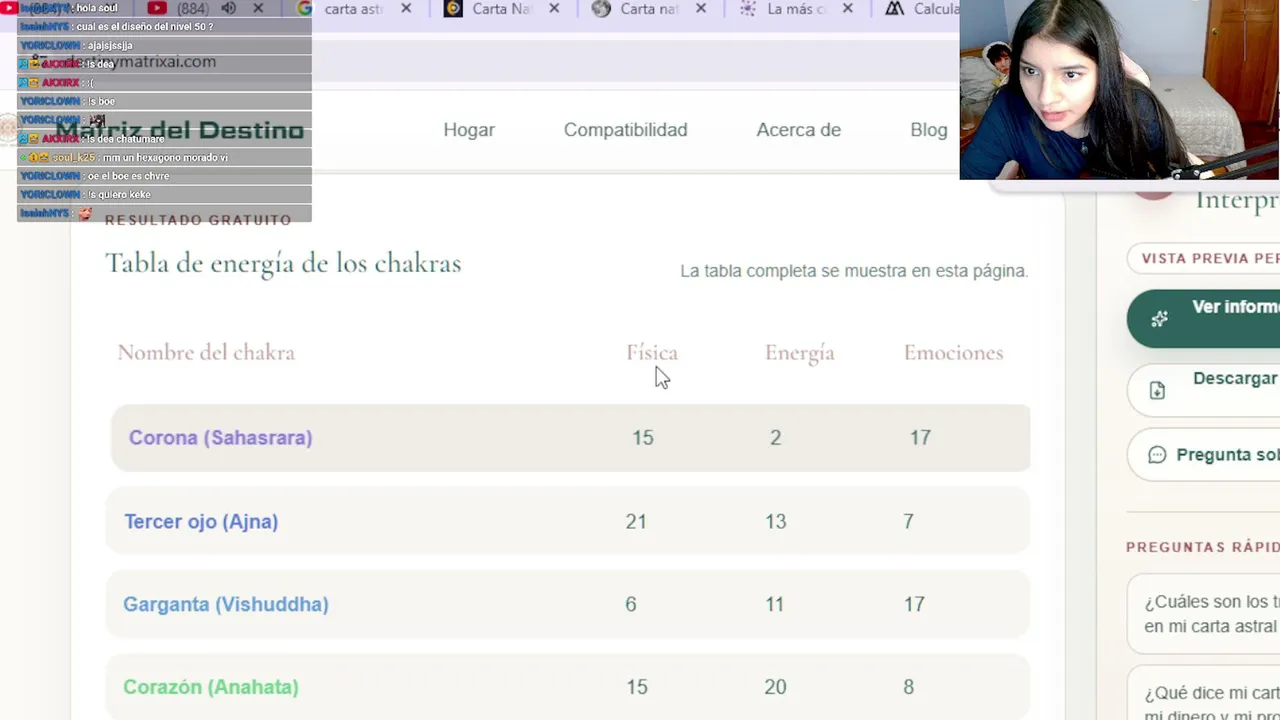Click the heading Tabla de energía de los chakras
The width and height of the screenshot is (1280, 720).
click(x=283, y=264)
